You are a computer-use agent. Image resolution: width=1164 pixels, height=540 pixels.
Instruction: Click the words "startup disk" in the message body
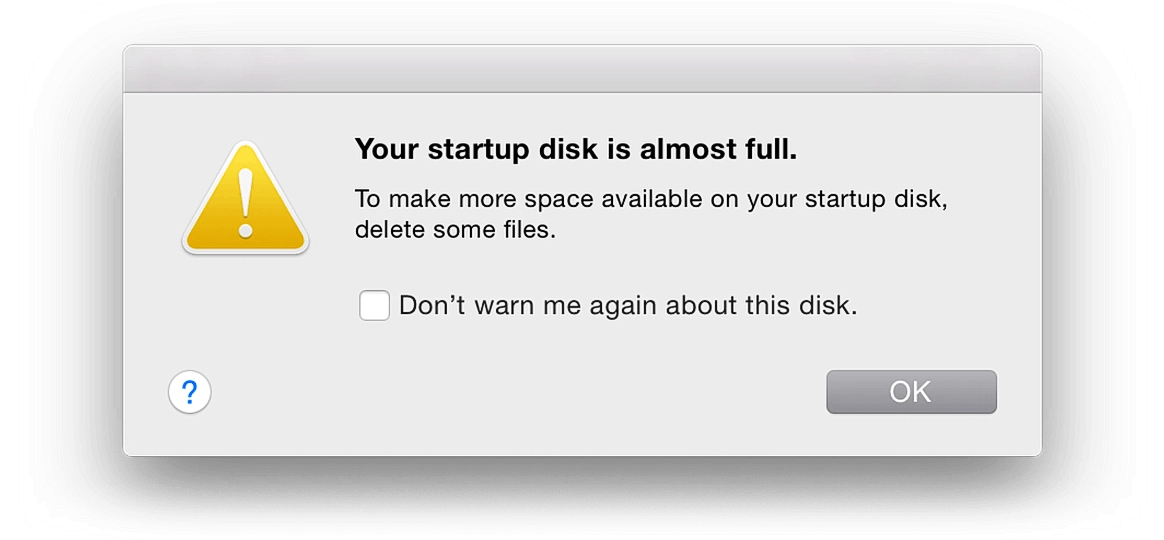(x=882, y=198)
